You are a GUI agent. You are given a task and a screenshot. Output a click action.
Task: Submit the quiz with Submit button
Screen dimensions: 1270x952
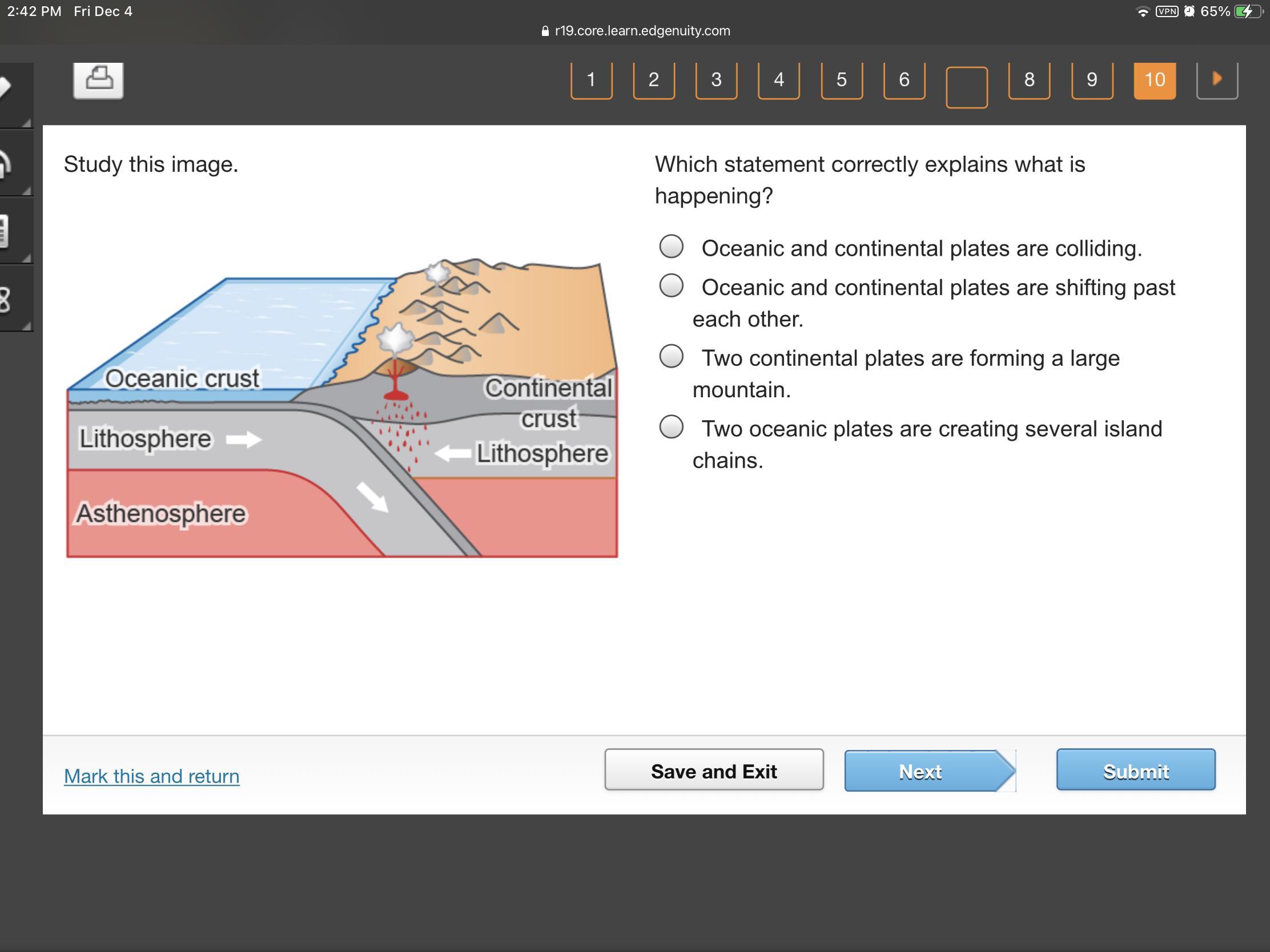(1135, 771)
